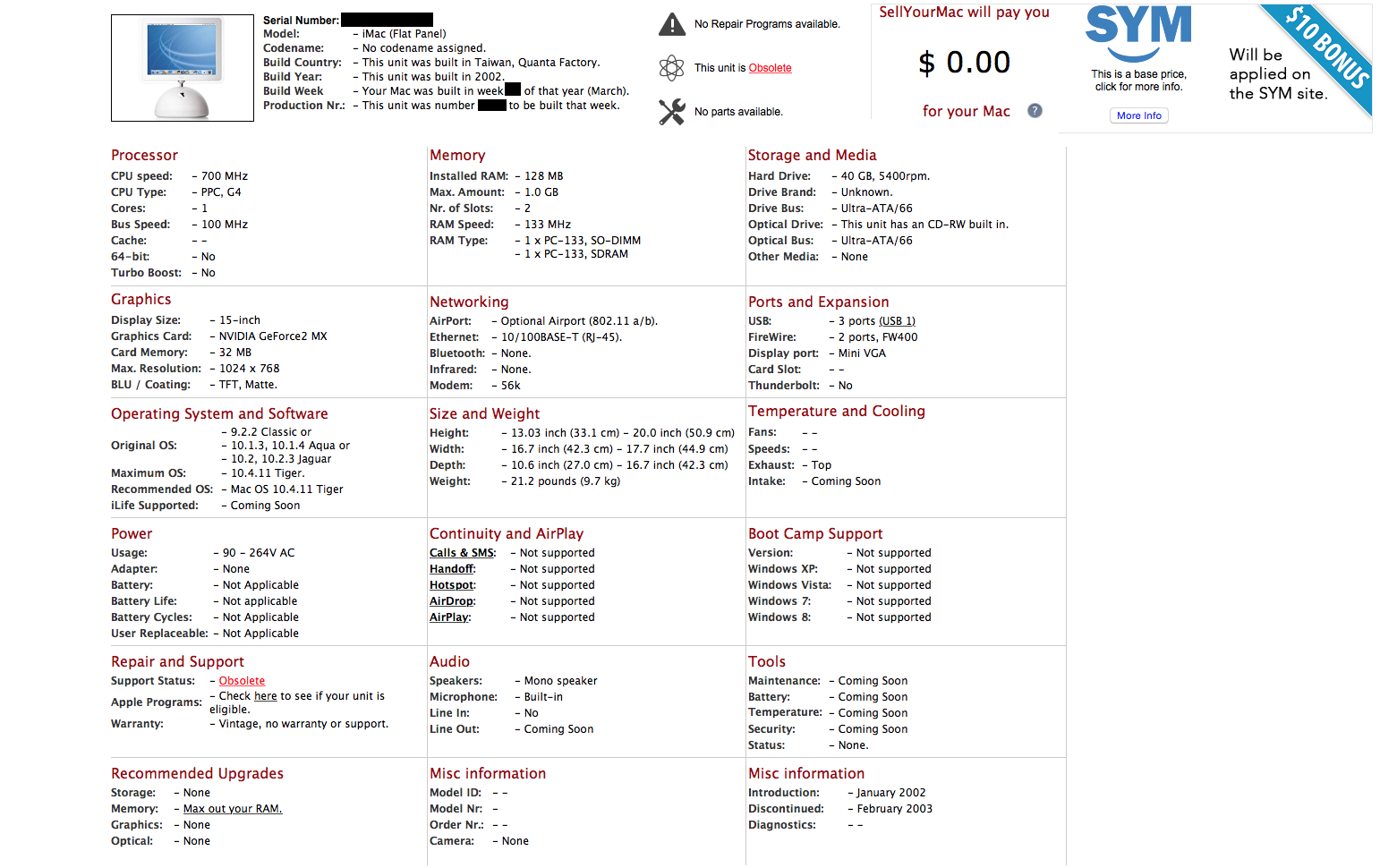Click 'Optional Airport (802.11 a/b).' value
Screen dimensions: 1380x868
[579, 321]
